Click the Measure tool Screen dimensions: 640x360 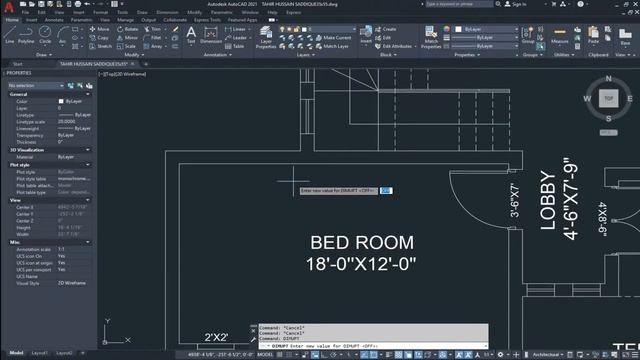click(x=560, y=35)
